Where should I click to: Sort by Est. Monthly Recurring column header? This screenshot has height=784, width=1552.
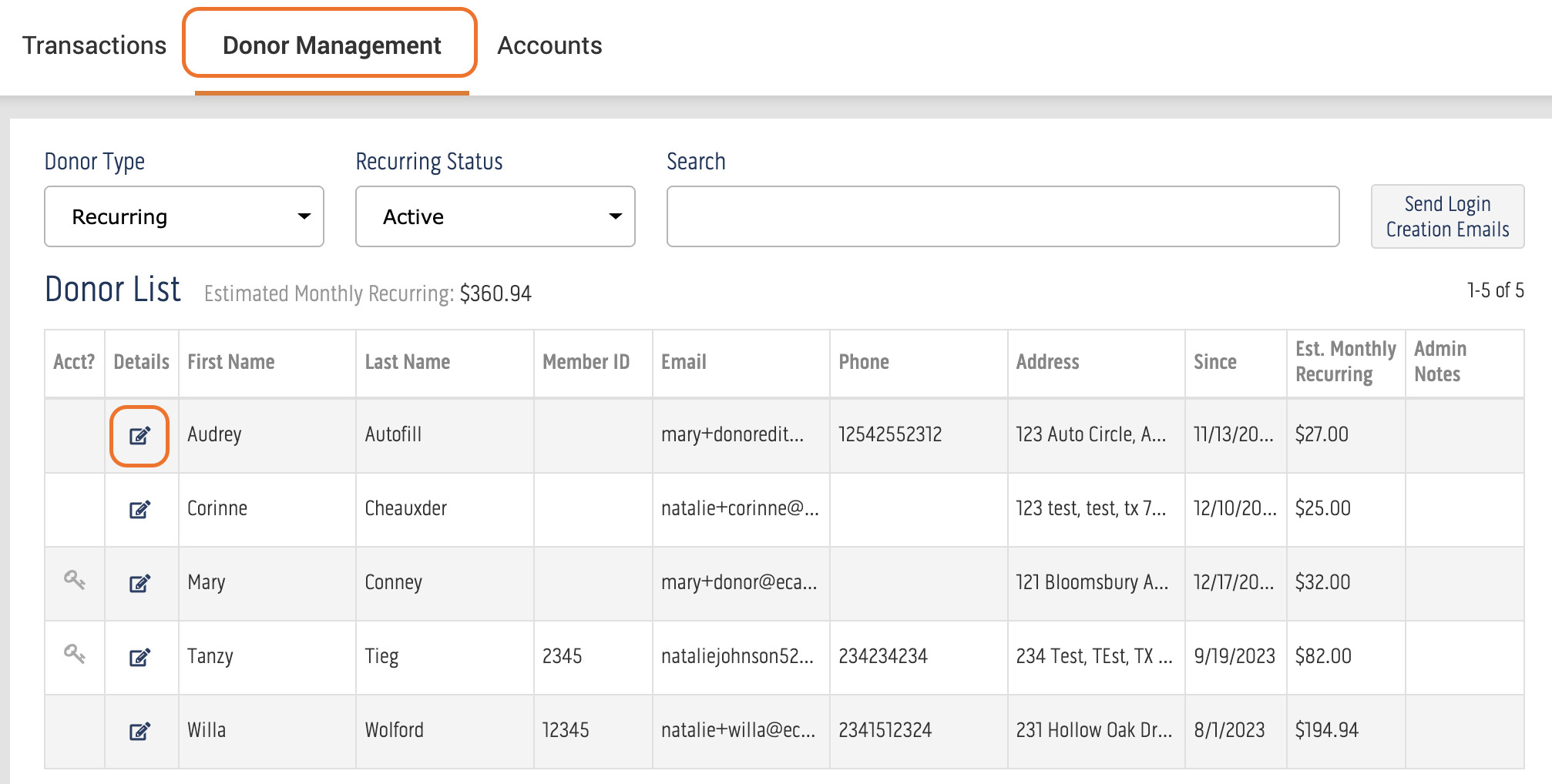click(x=1345, y=362)
